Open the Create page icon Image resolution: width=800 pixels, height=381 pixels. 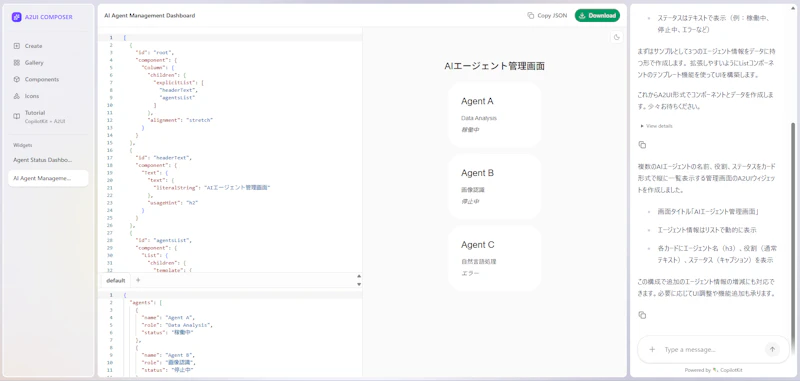(x=17, y=46)
